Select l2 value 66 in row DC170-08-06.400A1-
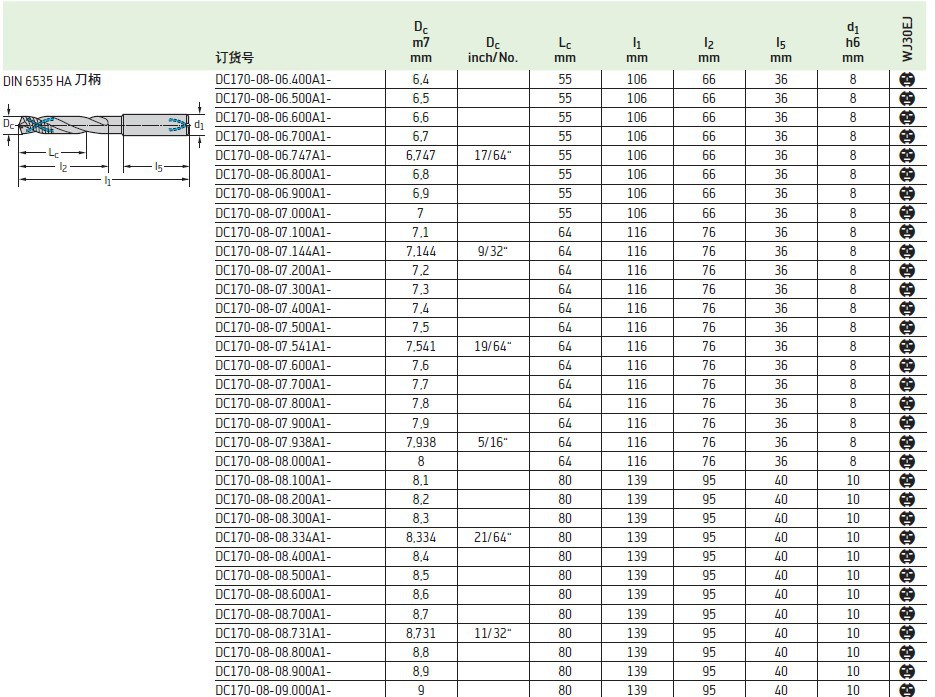935x697 pixels. point(709,79)
